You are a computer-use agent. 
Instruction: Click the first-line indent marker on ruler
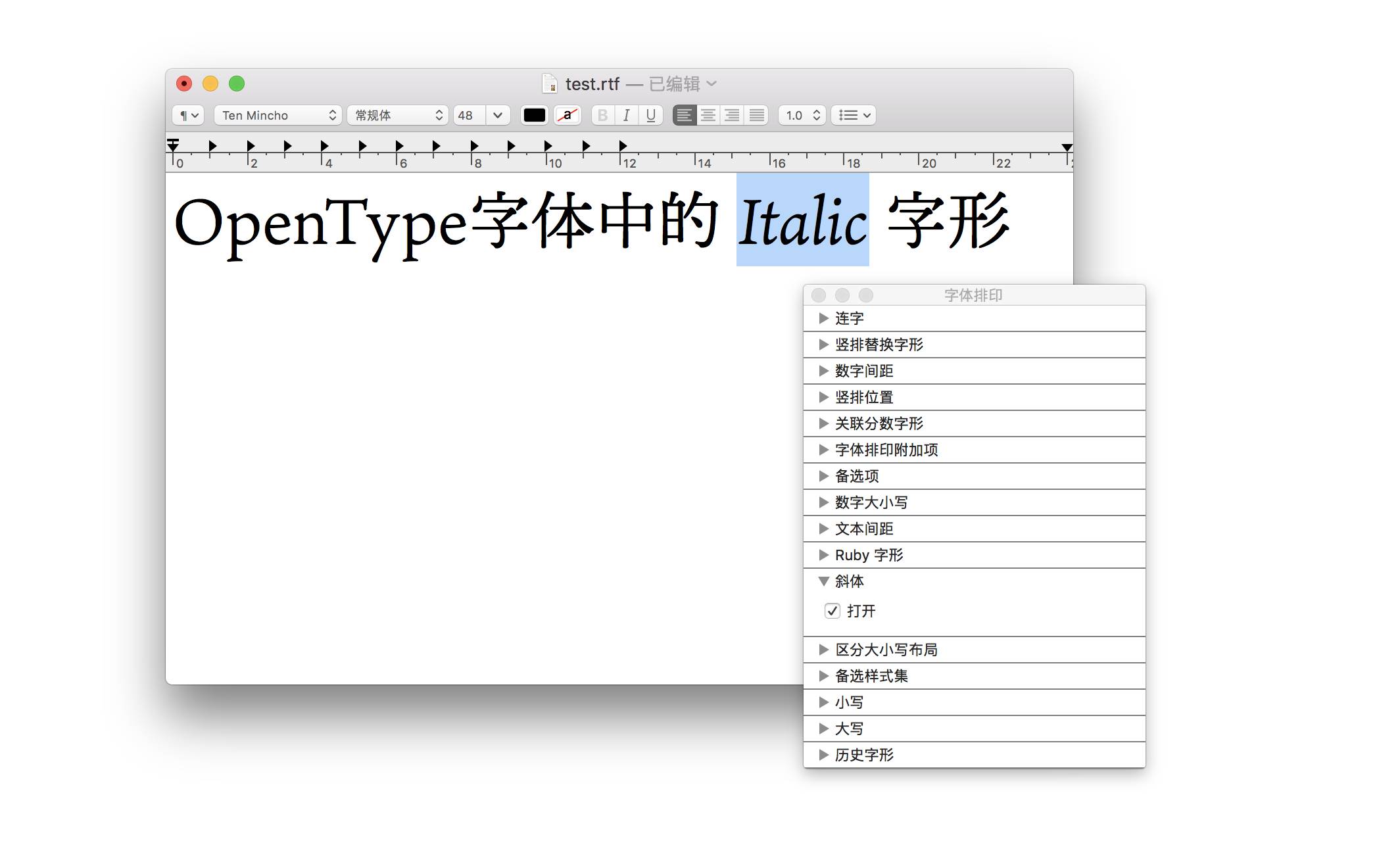click(x=173, y=141)
